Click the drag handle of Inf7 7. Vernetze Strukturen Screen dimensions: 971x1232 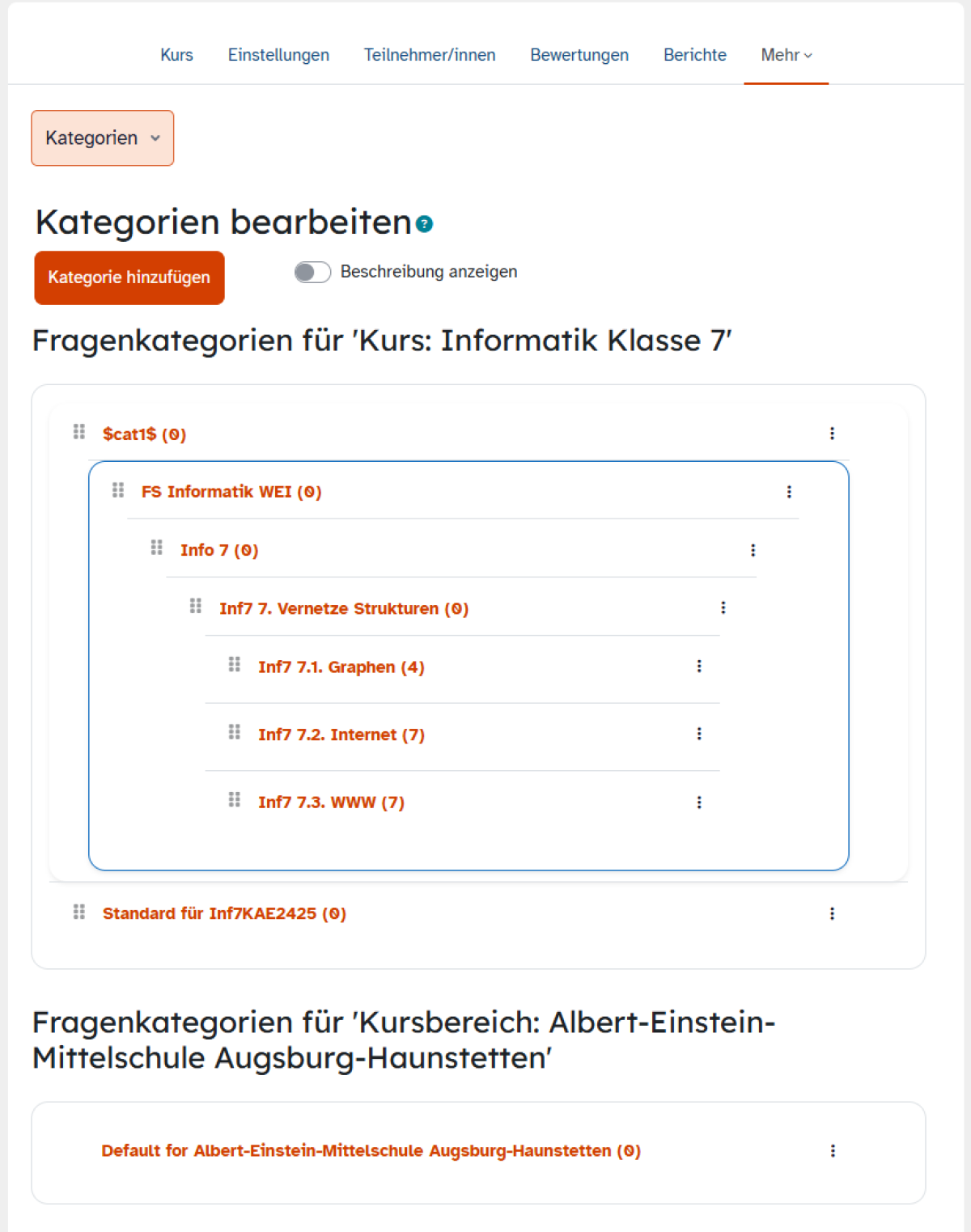(196, 606)
